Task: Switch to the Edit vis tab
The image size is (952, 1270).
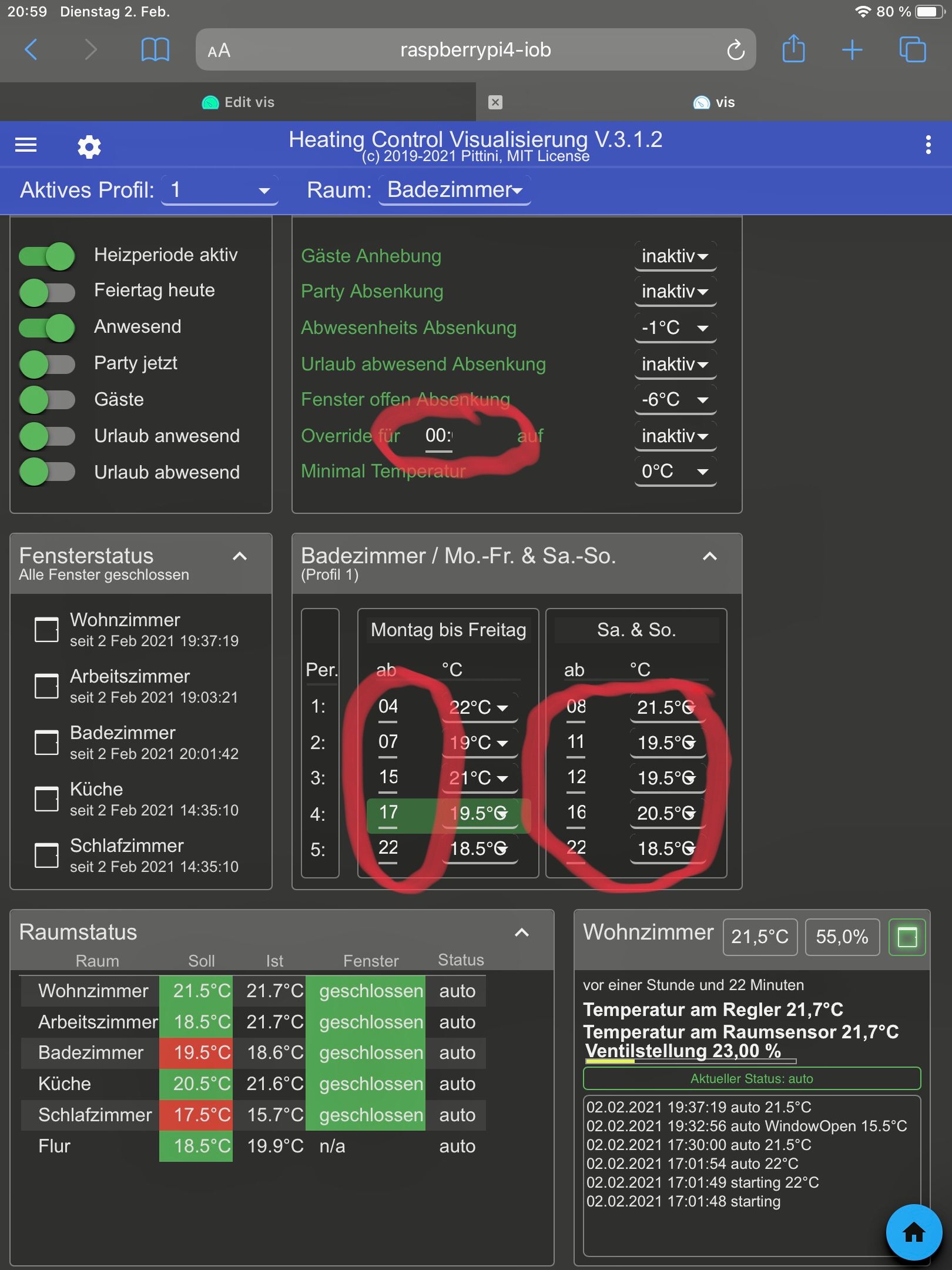Action: pos(238,102)
